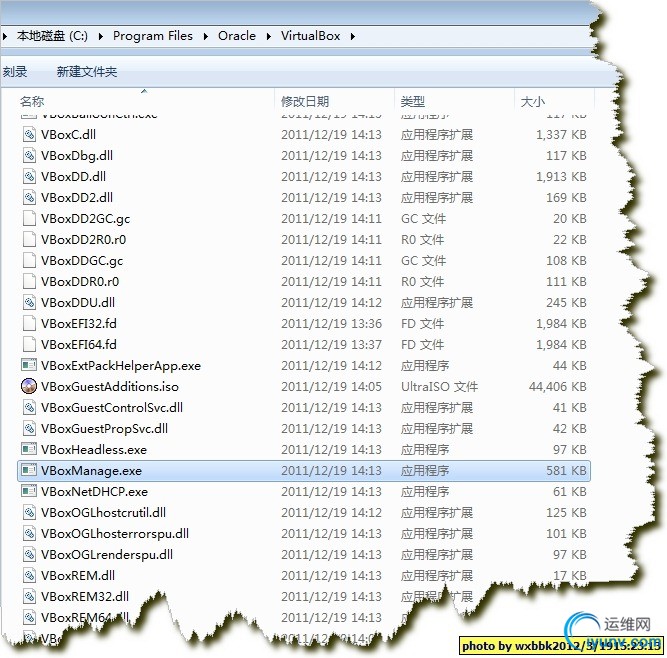Click the VBoxEFI32.fd file icon
The width and height of the screenshot is (667, 658).
[x=29, y=323]
